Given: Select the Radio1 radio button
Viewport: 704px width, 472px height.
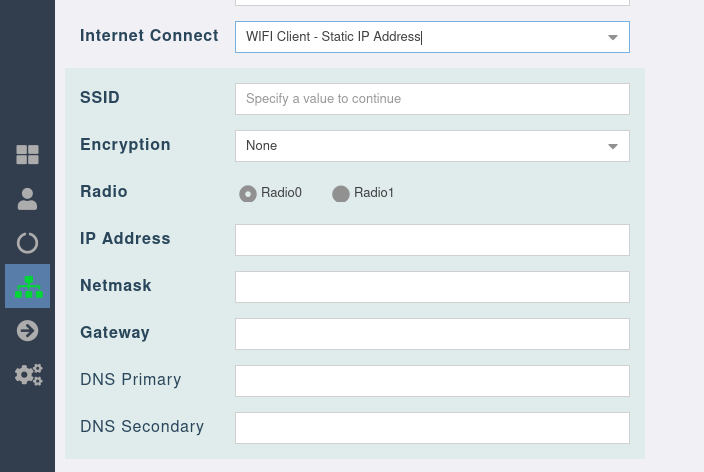Looking at the screenshot, I should pos(341,194).
